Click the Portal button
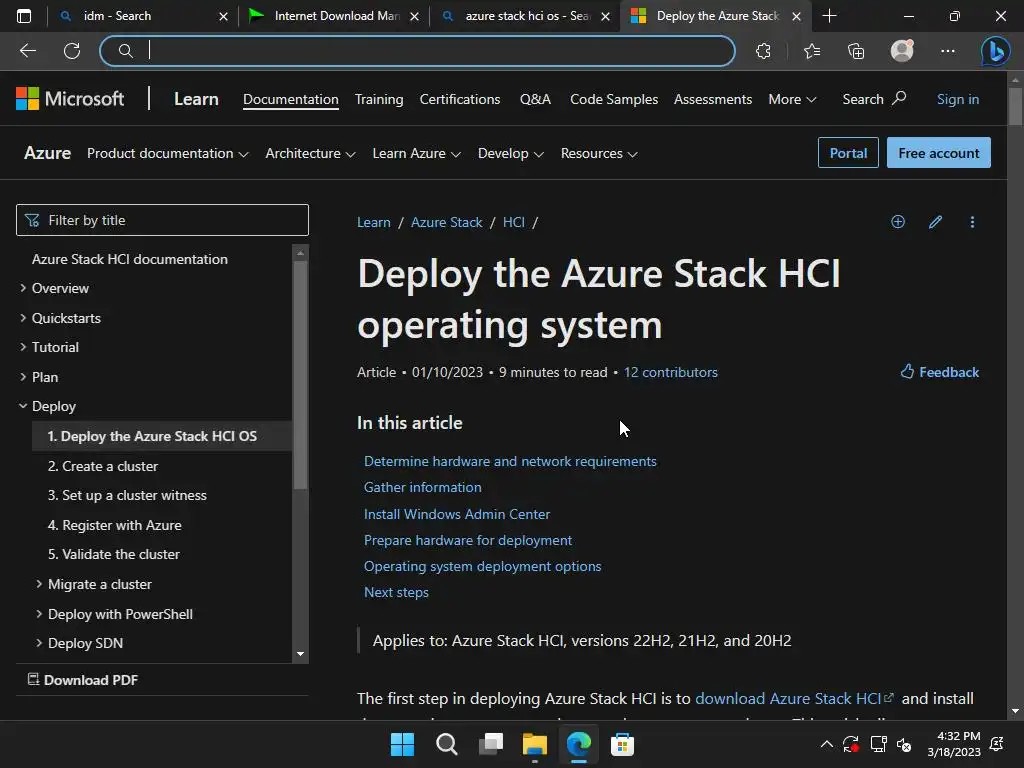The image size is (1024, 768). coord(848,153)
